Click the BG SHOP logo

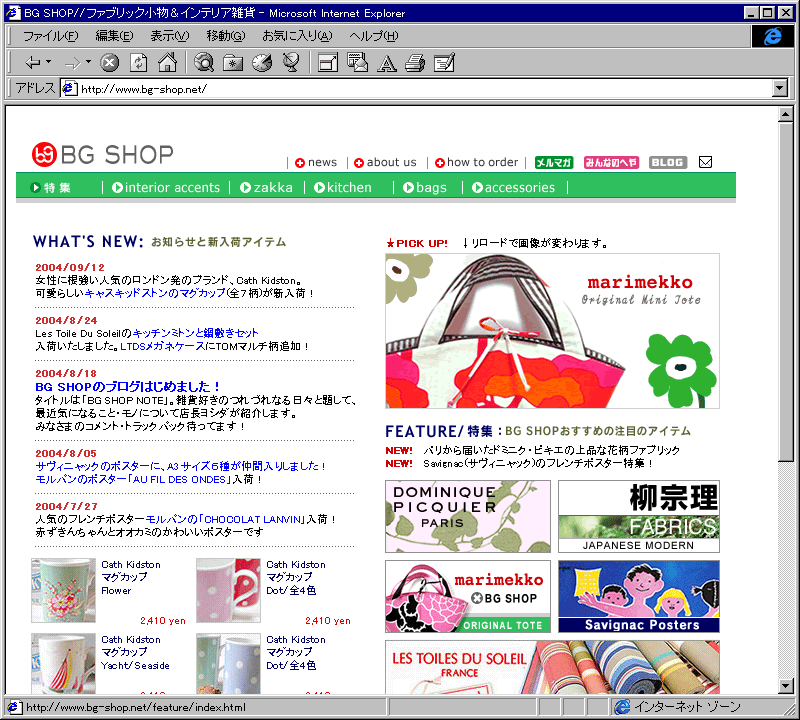tap(102, 155)
